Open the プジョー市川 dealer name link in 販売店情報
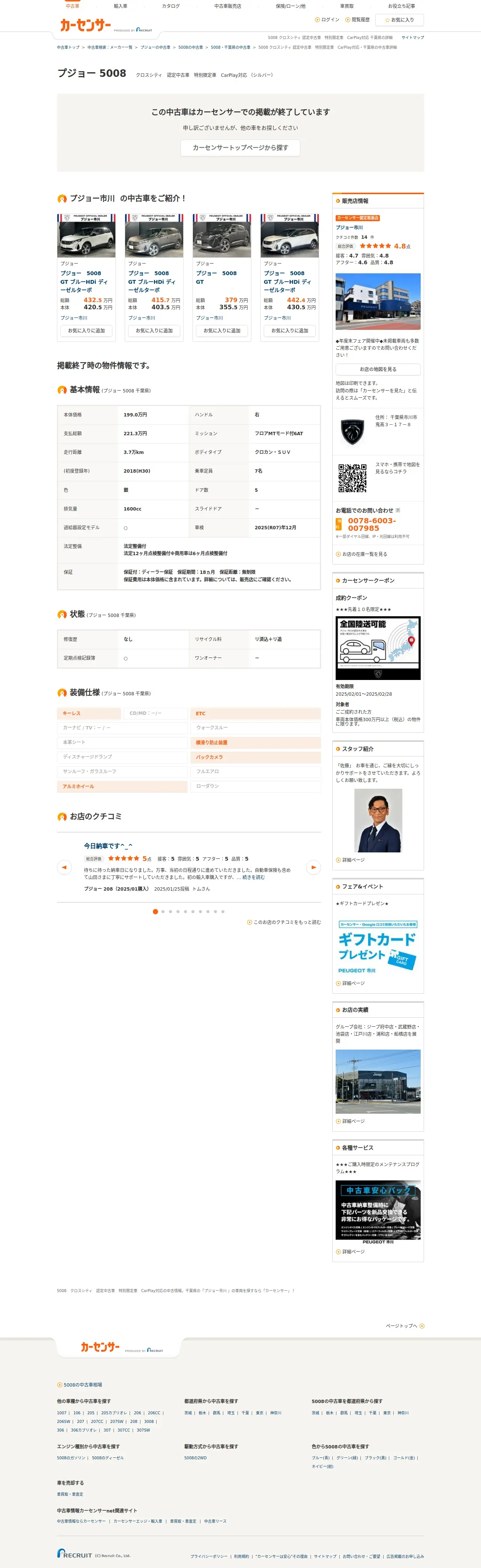This screenshot has height=1568, width=481. coord(349,227)
